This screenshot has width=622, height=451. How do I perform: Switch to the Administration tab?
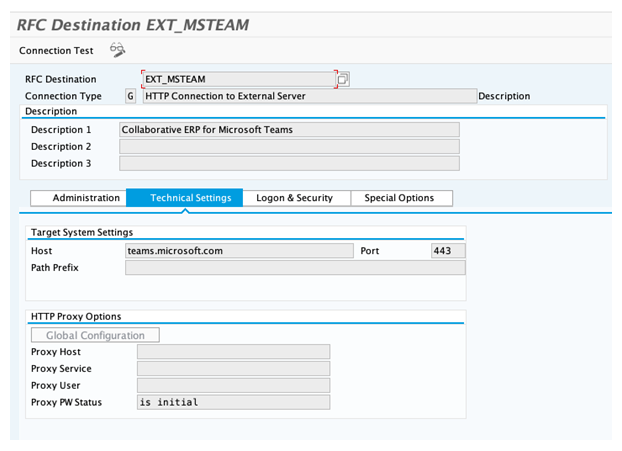click(x=78, y=198)
